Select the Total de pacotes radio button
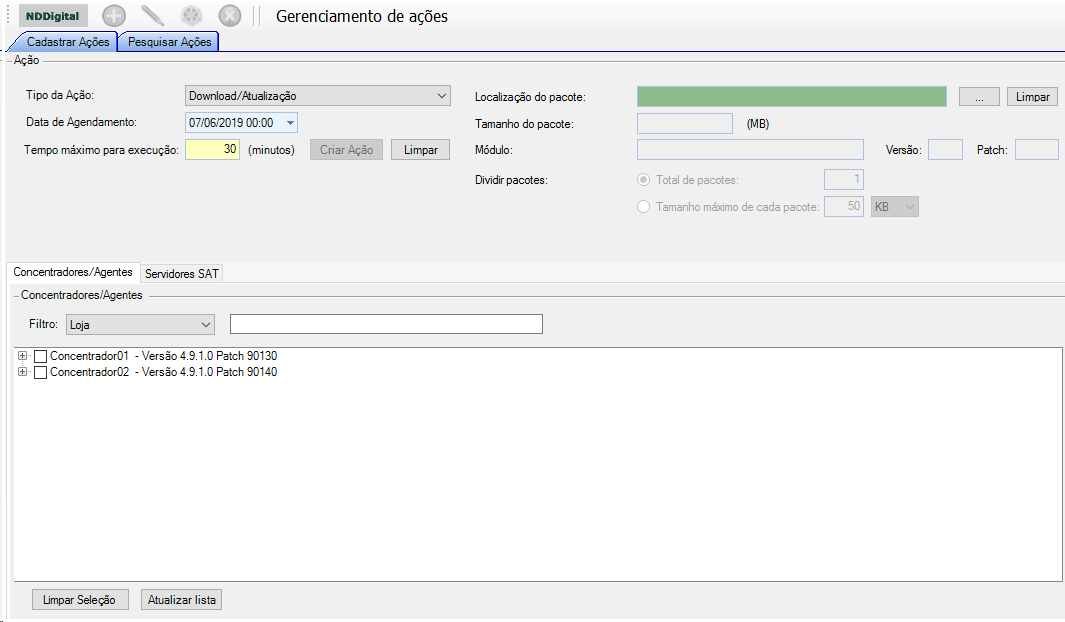This screenshot has width=1065, height=622. 643,180
